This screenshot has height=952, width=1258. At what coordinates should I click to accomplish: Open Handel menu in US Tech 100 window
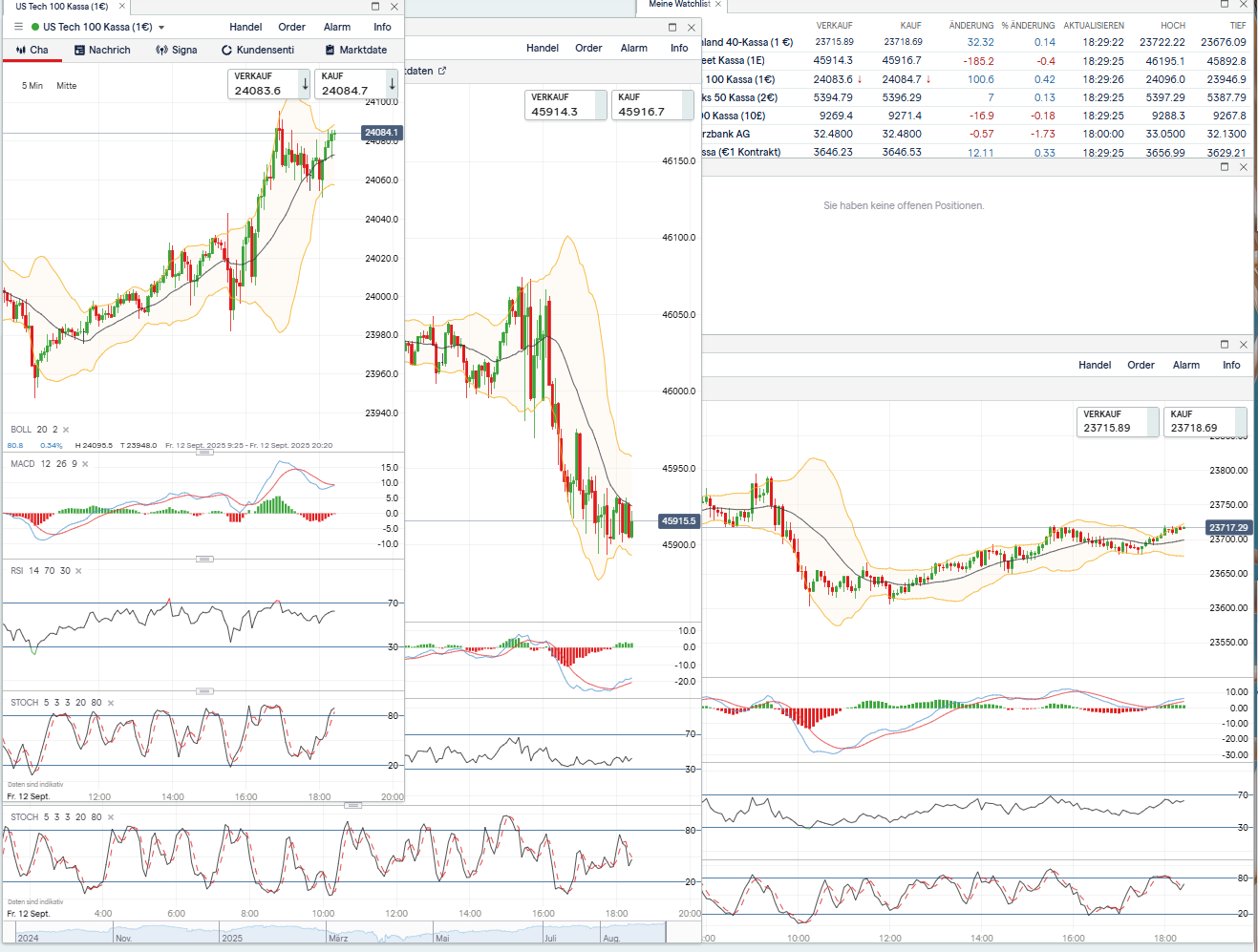point(245,27)
